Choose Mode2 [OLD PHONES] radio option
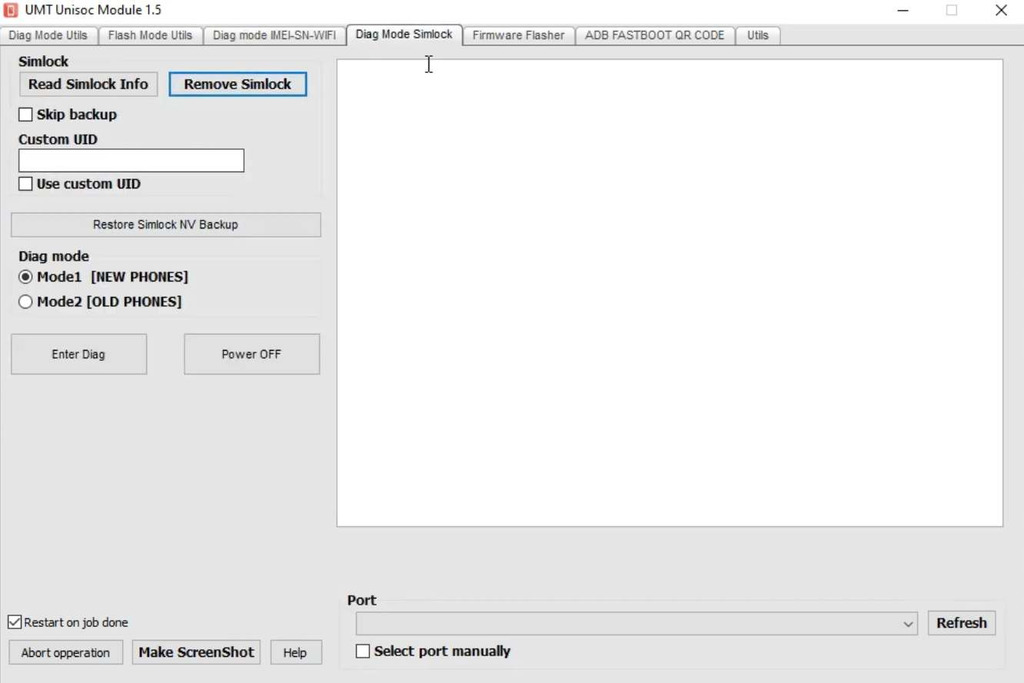Screen dimensions: 1024x683 tap(25, 302)
